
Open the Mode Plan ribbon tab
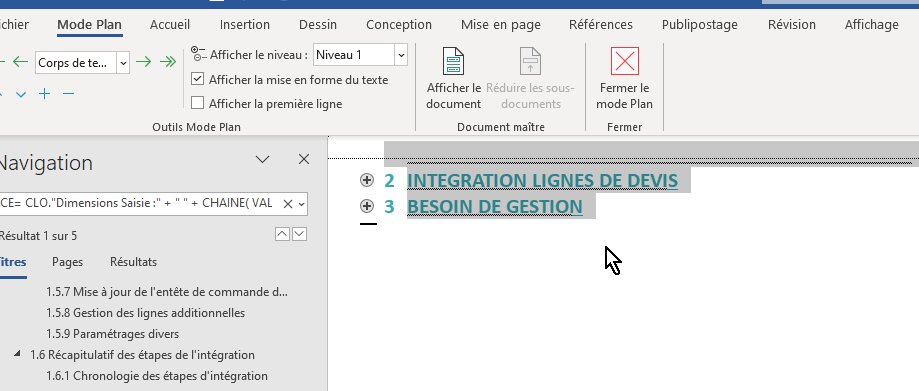tap(90, 25)
